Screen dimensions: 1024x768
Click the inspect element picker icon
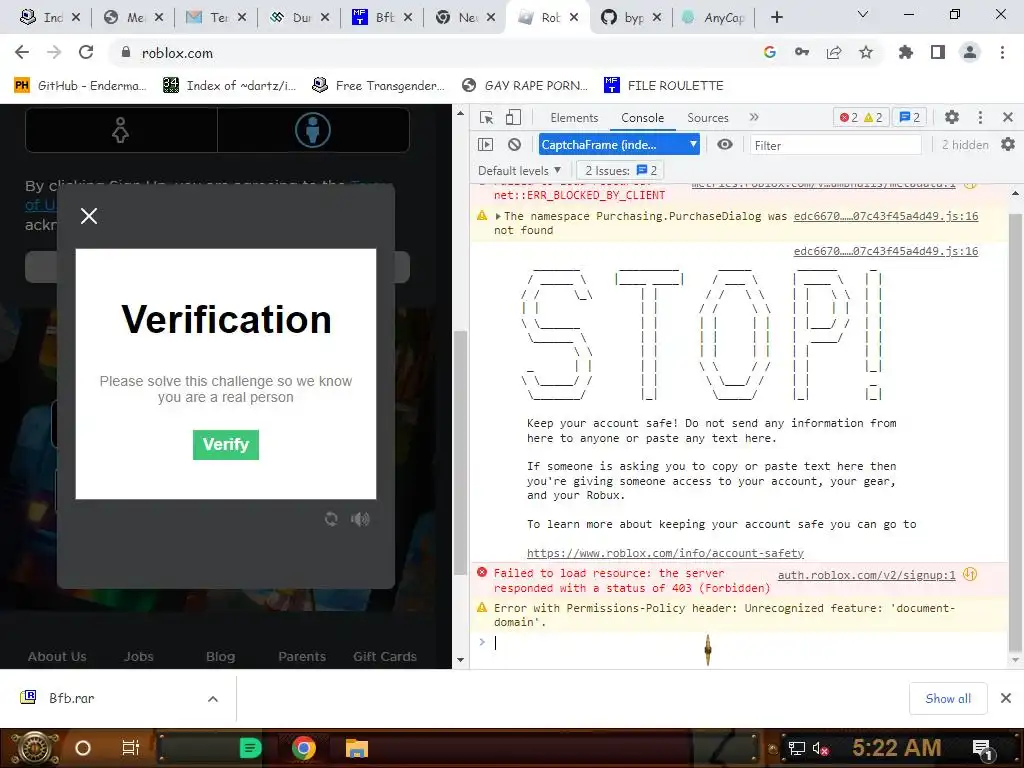tap(487, 118)
